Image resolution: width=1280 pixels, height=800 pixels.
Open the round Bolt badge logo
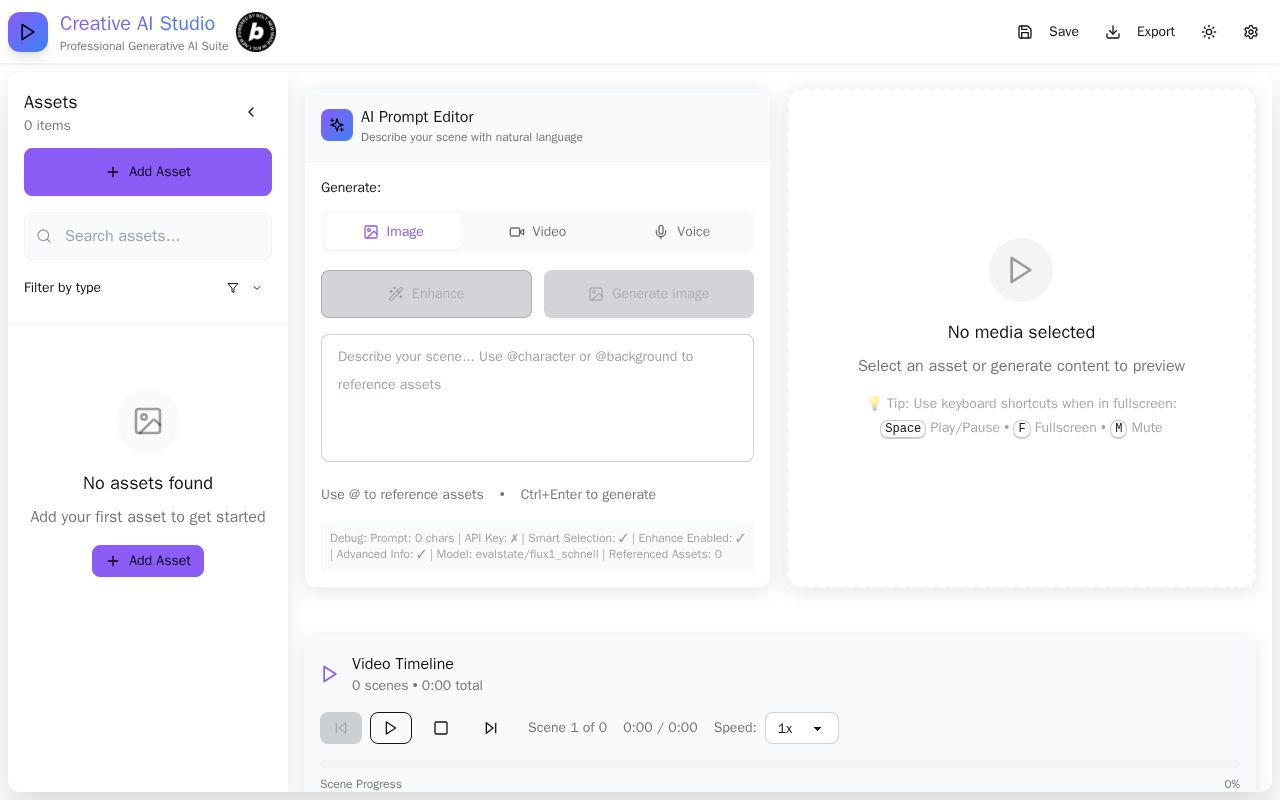tap(256, 32)
